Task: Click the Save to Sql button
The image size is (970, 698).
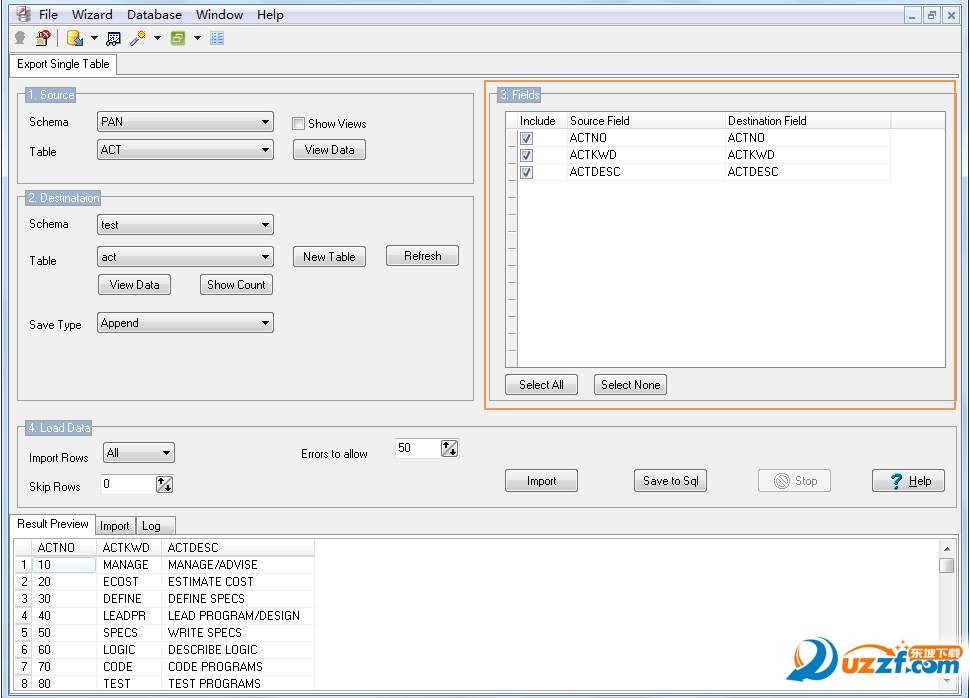Action: pyautogui.click(x=671, y=481)
